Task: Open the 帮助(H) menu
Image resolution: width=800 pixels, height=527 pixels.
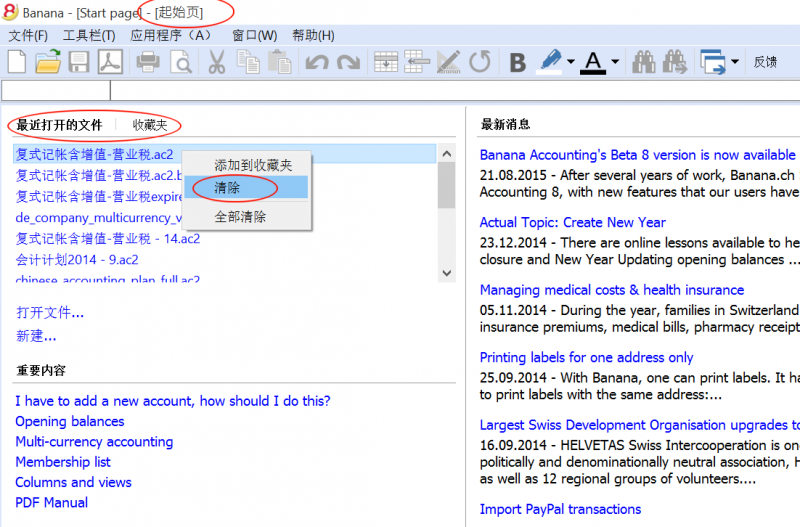Action: [x=313, y=35]
